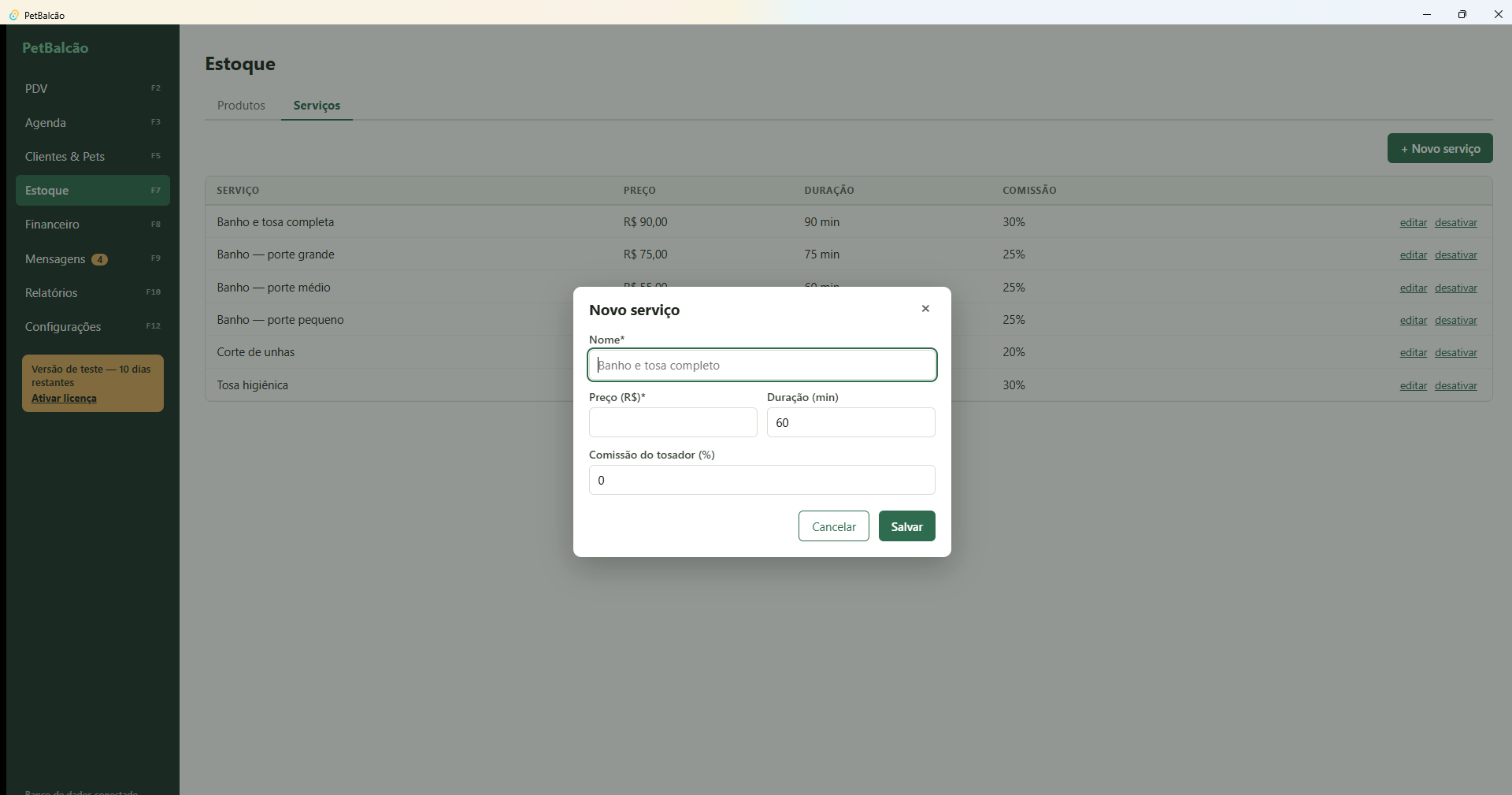The height and width of the screenshot is (795, 1512).
Task: Close the Novo serviço dialog
Action: (925, 309)
